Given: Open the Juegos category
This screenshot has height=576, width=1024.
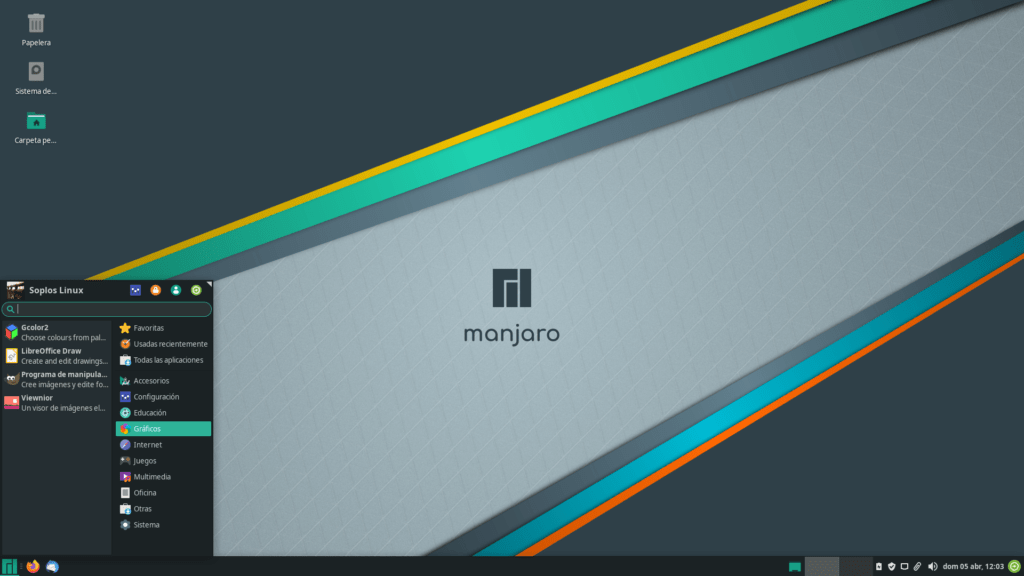Looking at the screenshot, I should (x=163, y=460).
